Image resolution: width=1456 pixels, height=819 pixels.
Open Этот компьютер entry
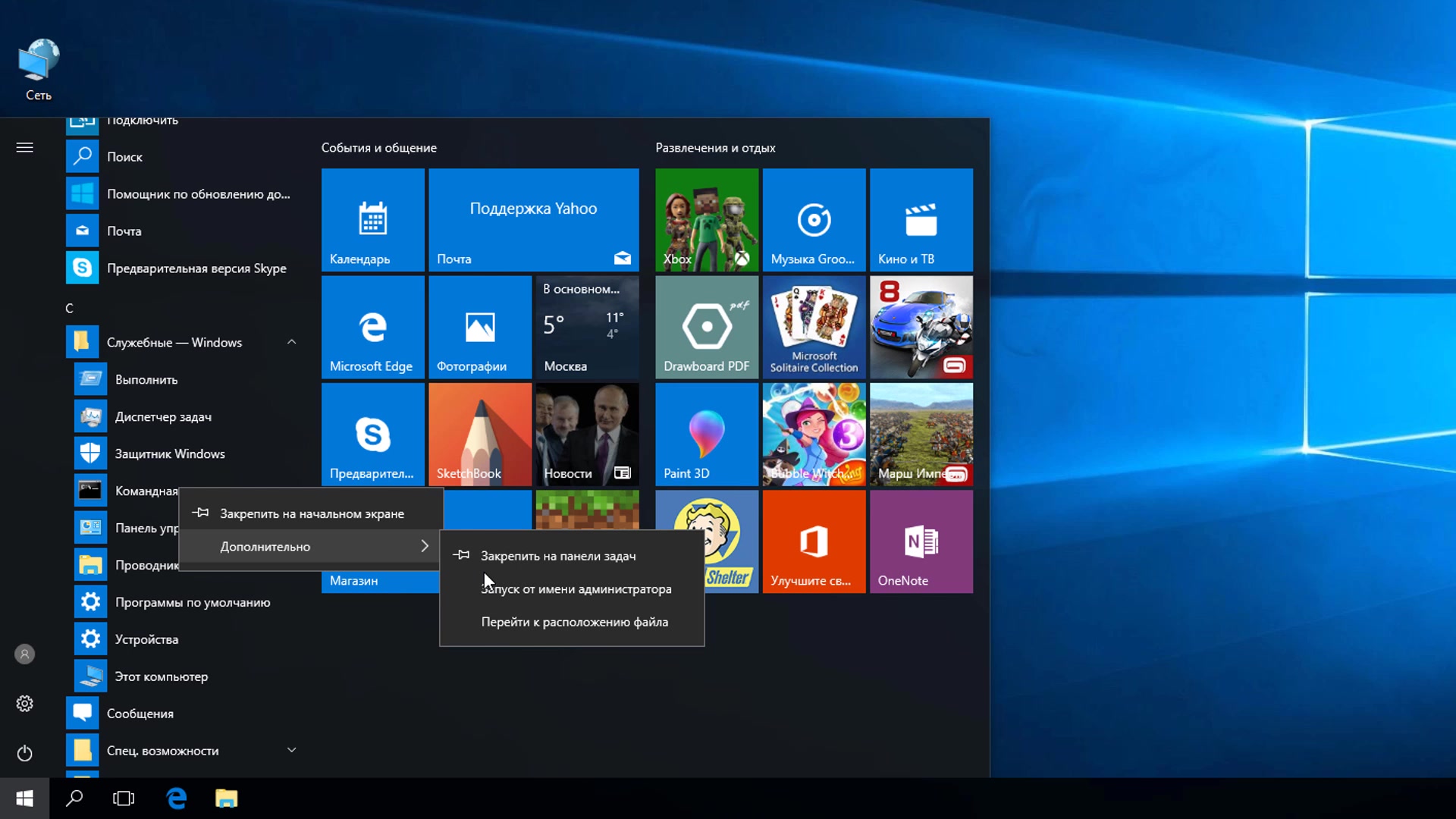coord(187,676)
